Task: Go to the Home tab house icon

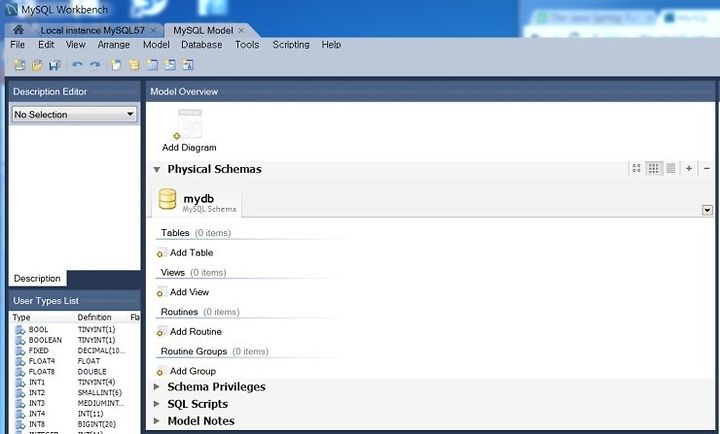Action: (x=18, y=30)
